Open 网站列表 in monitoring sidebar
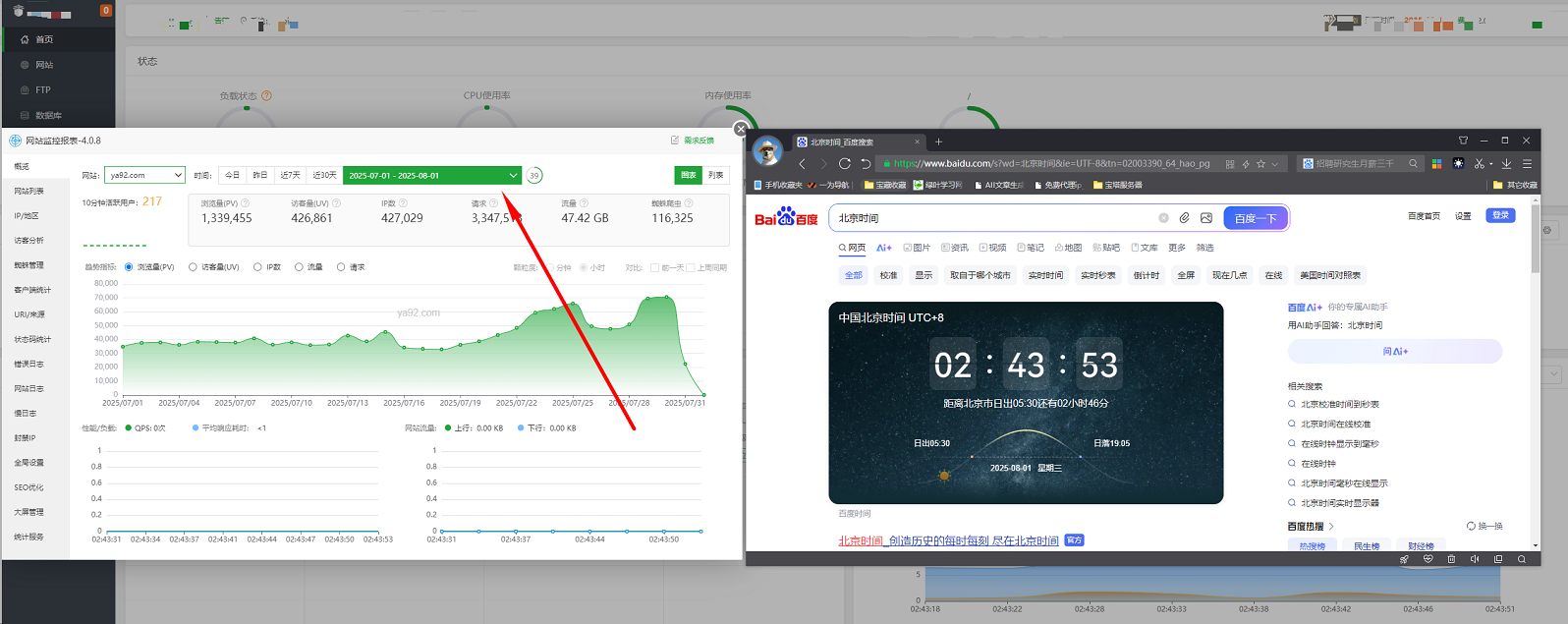 [29, 191]
